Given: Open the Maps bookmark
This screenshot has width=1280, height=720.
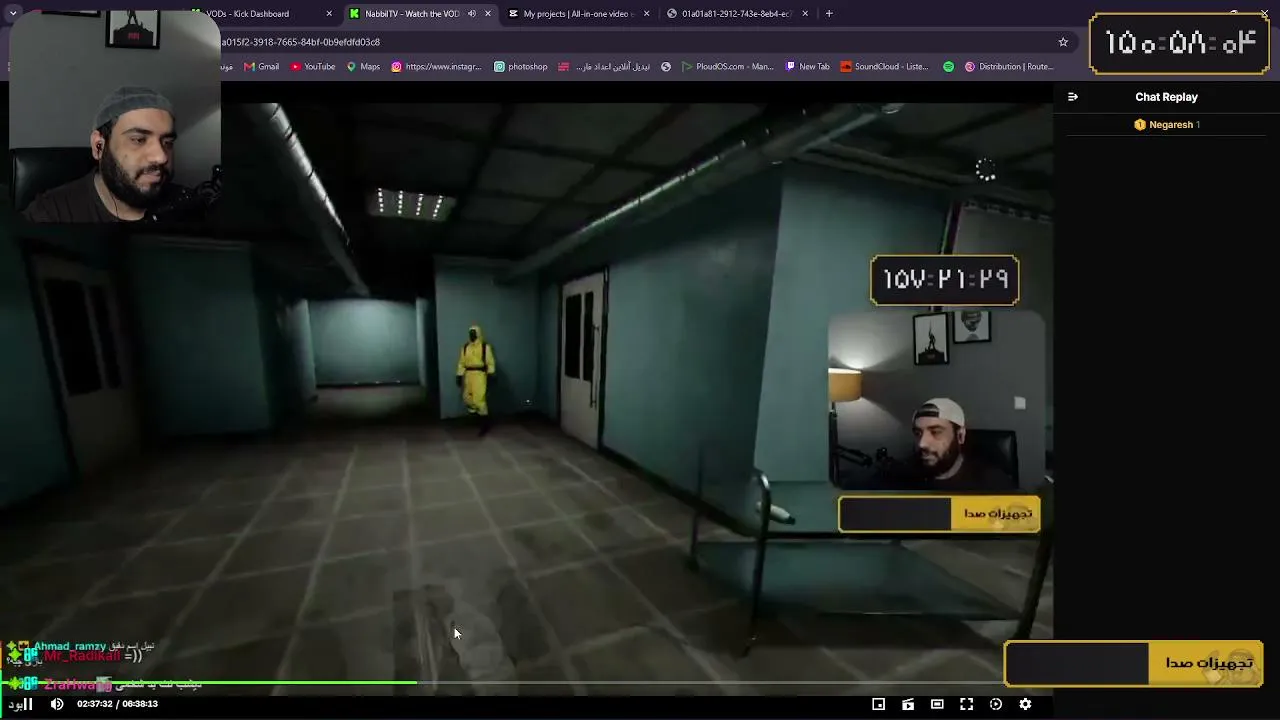Looking at the screenshot, I should (363, 67).
